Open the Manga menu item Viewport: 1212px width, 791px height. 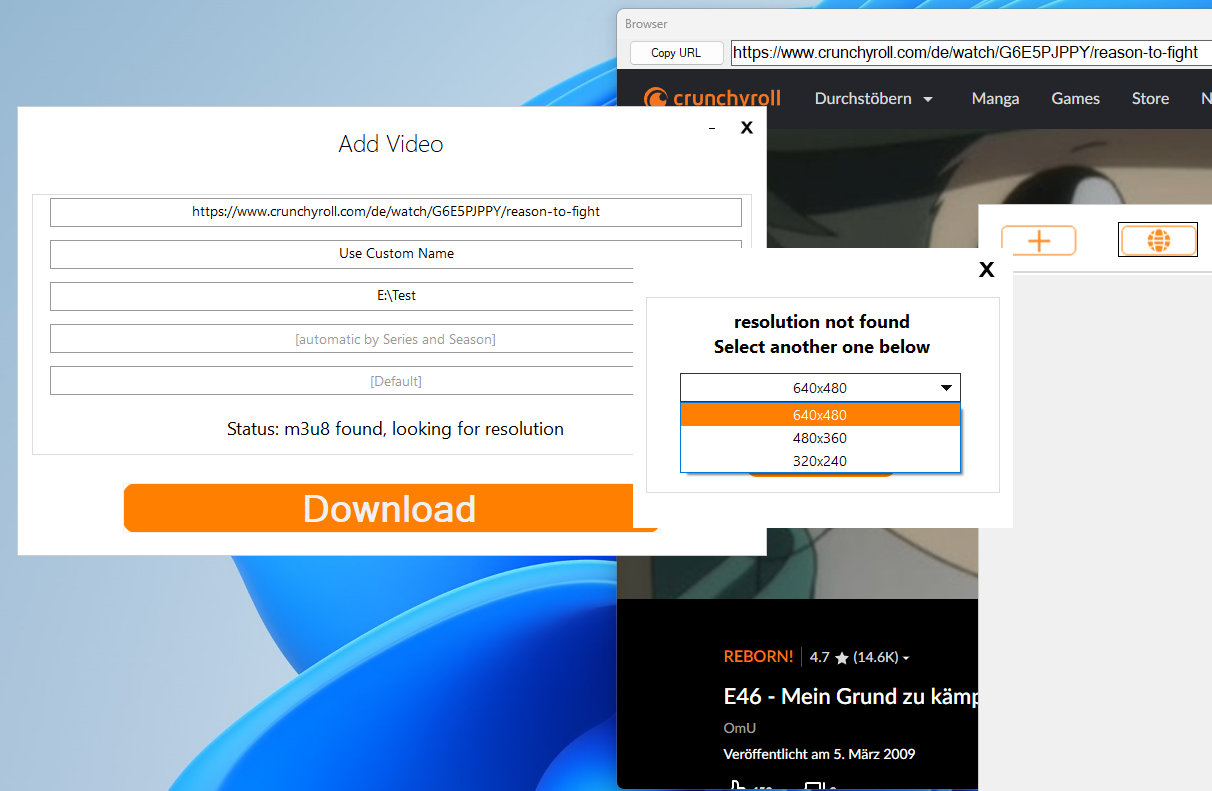[x=995, y=98]
